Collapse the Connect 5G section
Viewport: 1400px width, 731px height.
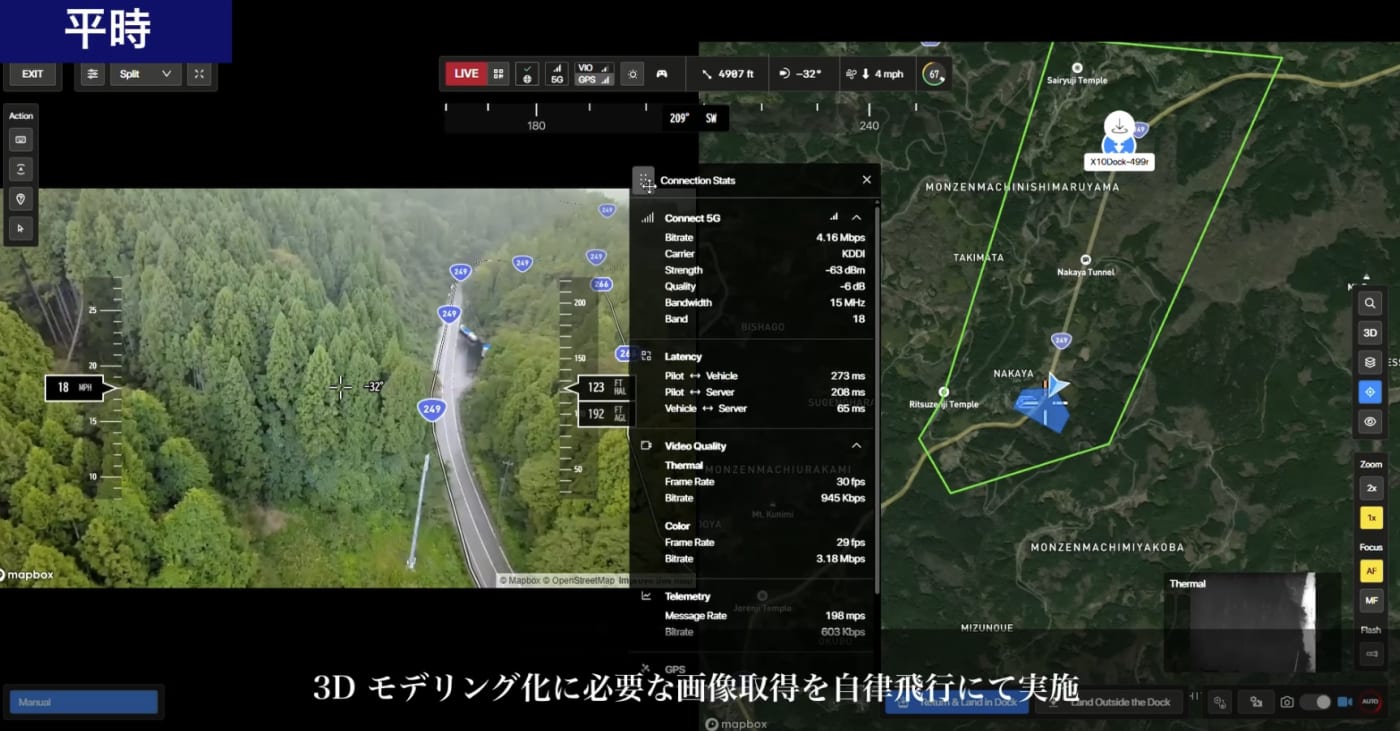(857, 217)
